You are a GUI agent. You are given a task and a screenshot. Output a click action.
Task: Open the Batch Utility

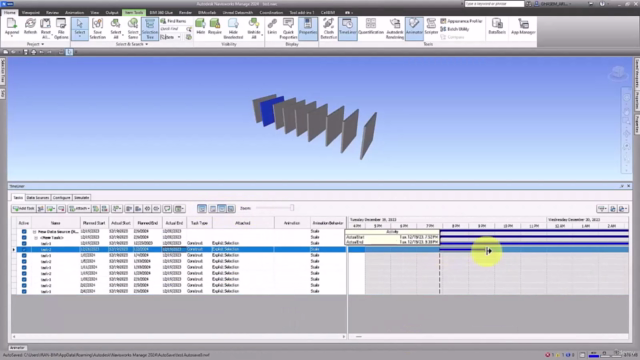[x=455, y=29]
